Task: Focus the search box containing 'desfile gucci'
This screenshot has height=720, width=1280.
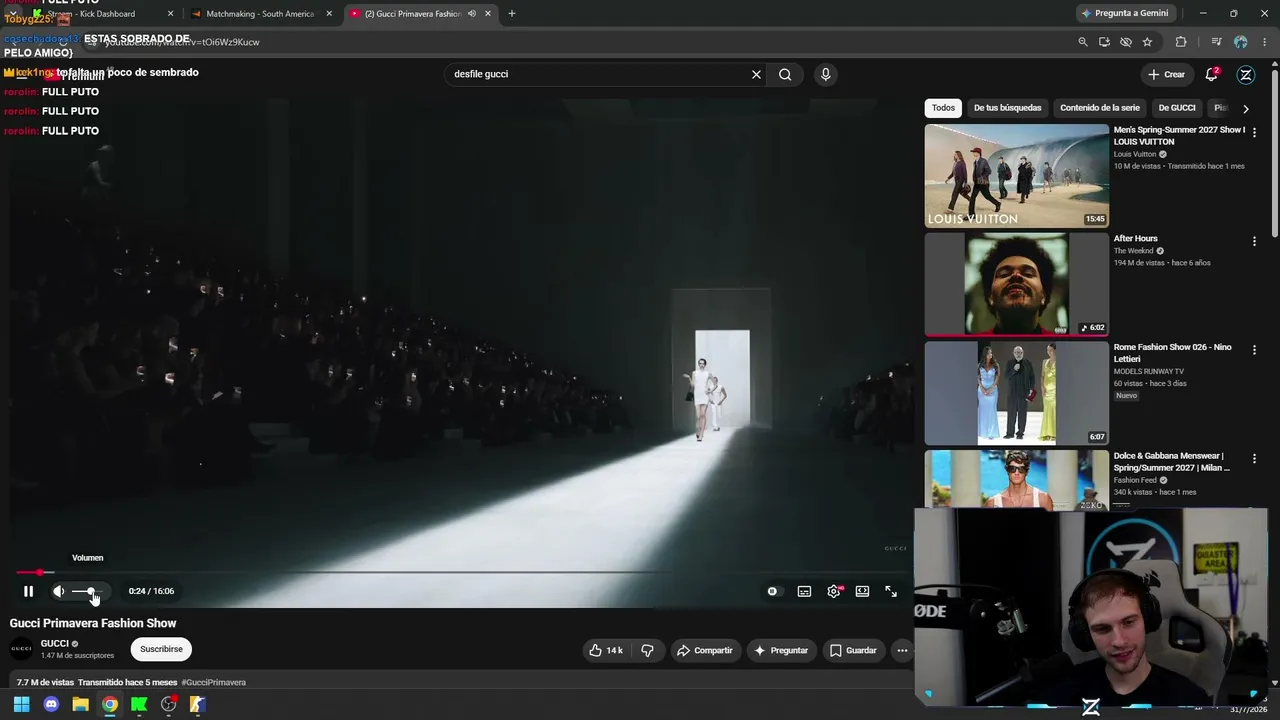Action: point(598,74)
